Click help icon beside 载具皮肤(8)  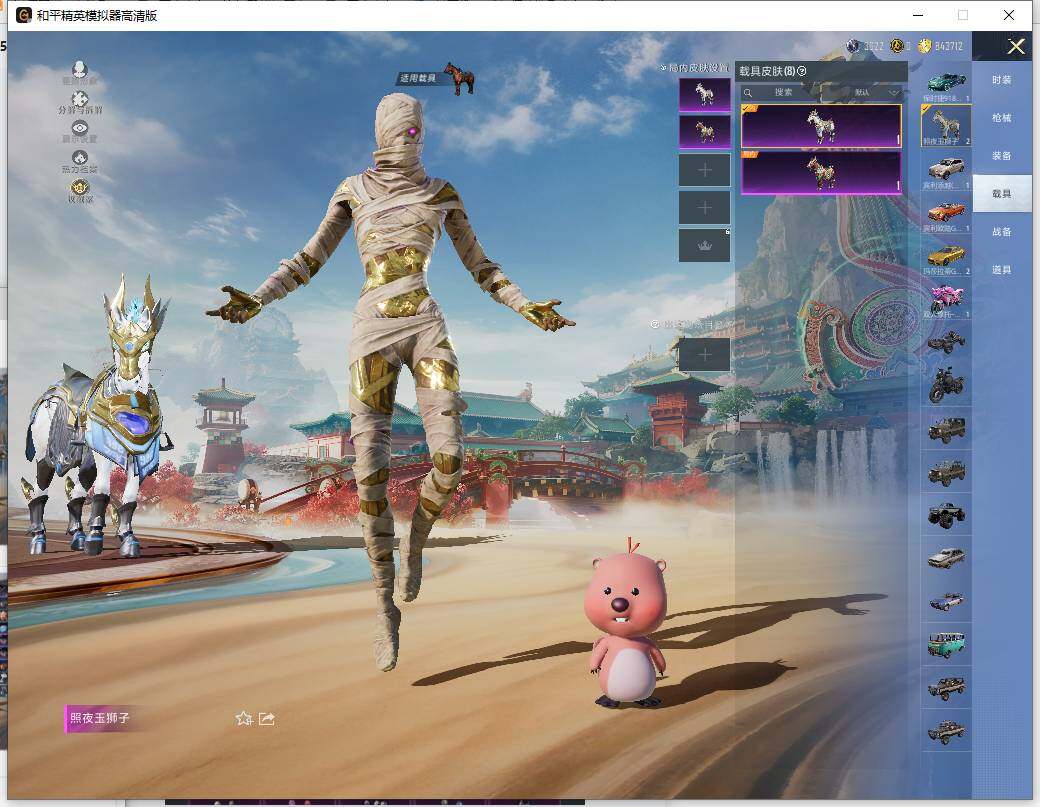pos(802,71)
